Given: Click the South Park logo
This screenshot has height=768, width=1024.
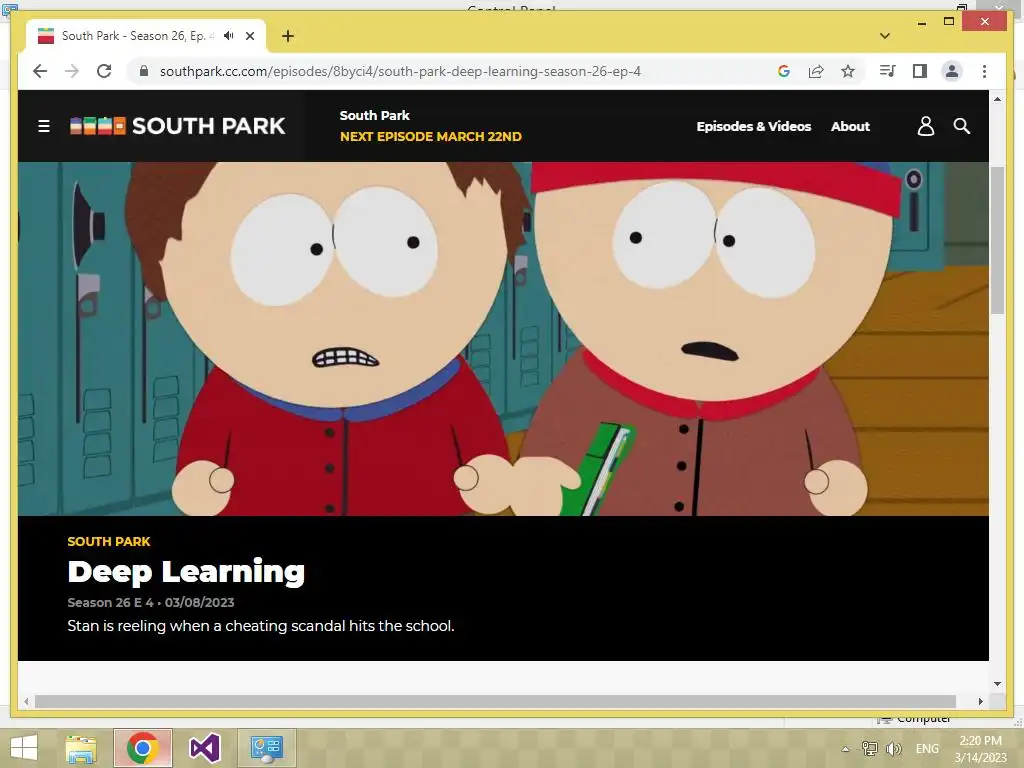Looking at the screenshot, I should point(178,125).
